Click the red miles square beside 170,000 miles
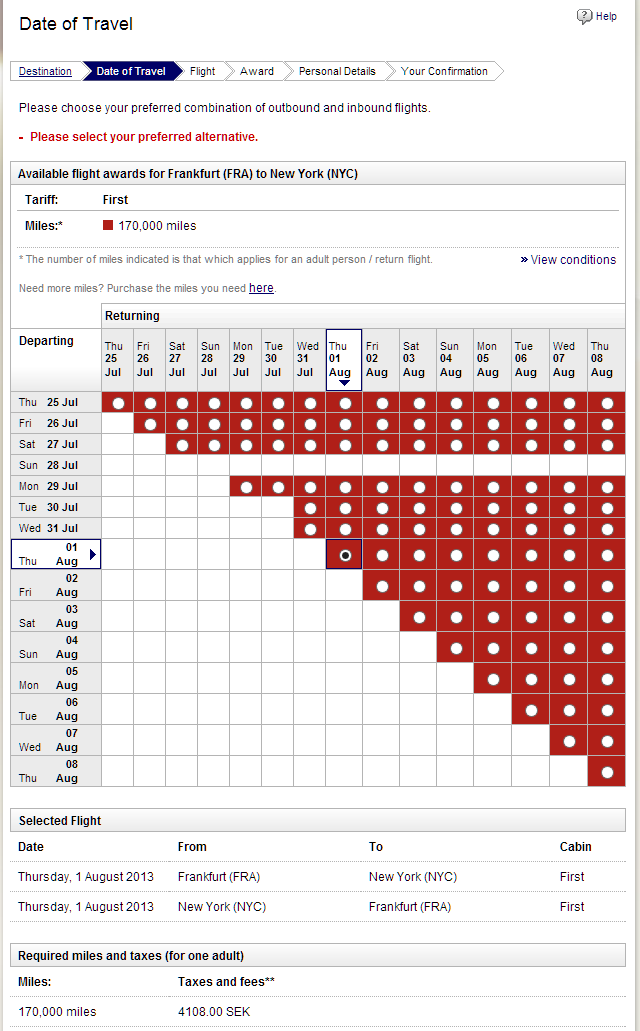Viewport: 640px width, 1031px height. 108,226
